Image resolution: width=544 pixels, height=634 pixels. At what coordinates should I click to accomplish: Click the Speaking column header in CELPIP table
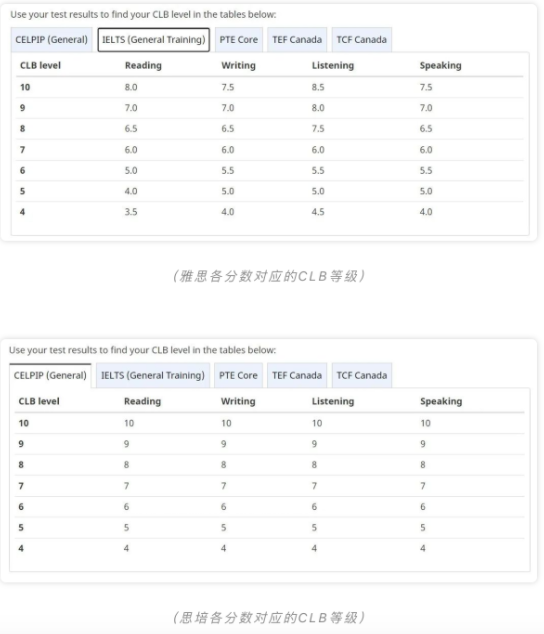[x=441, y=402]
